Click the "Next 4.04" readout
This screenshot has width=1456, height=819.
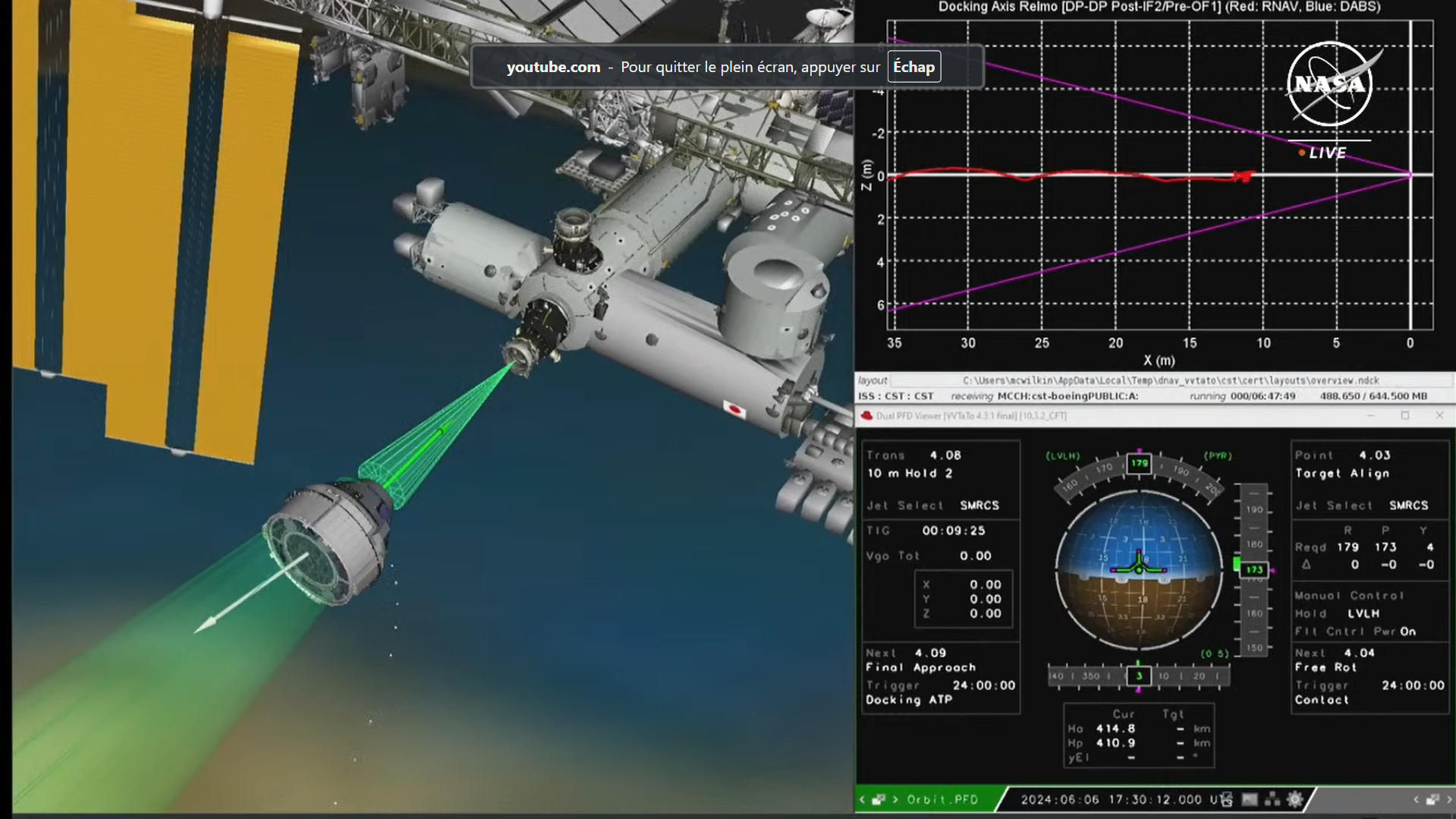(1335, 653)
